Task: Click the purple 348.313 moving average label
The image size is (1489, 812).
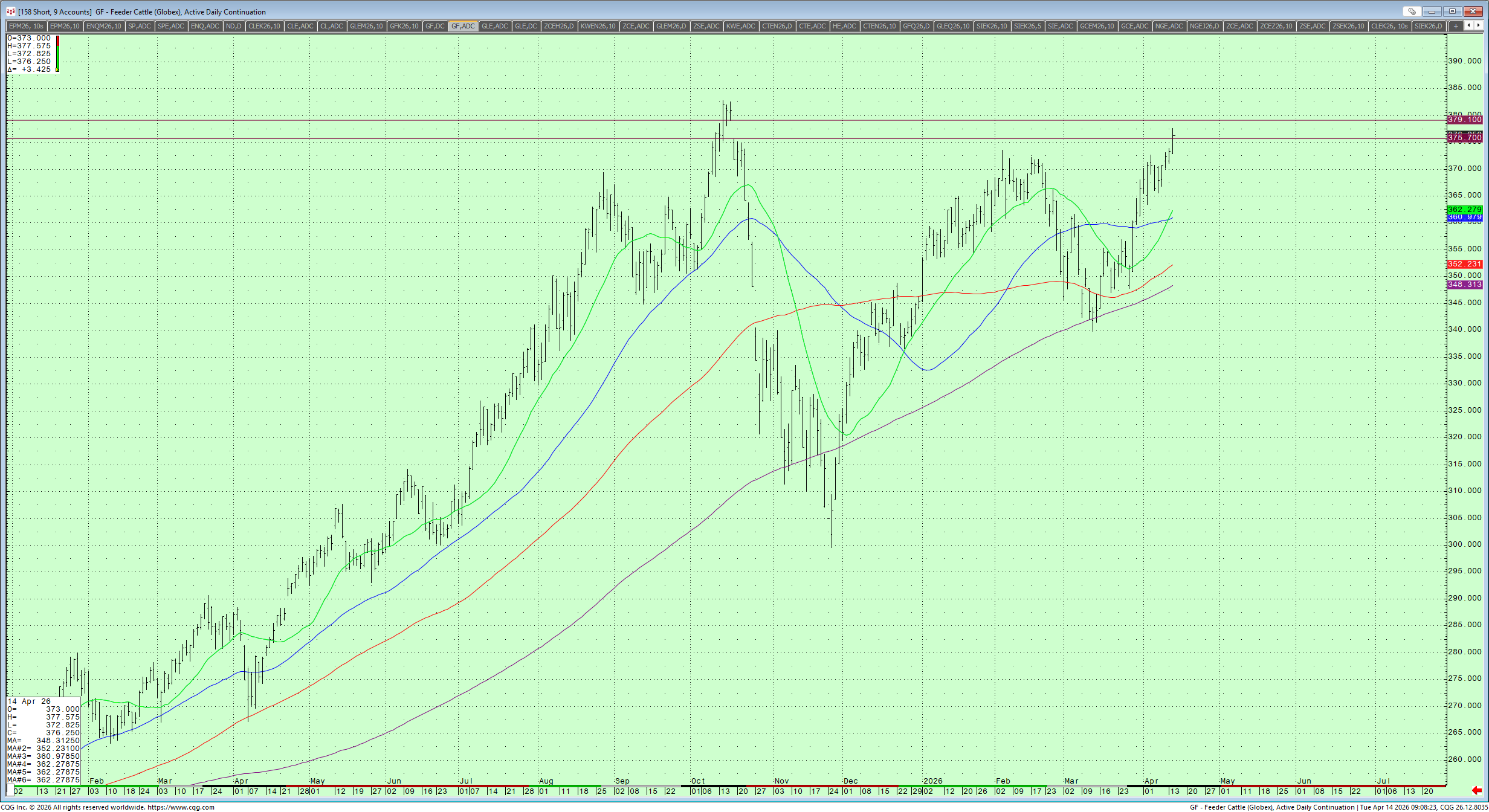Action: [x=1464, y=285]
